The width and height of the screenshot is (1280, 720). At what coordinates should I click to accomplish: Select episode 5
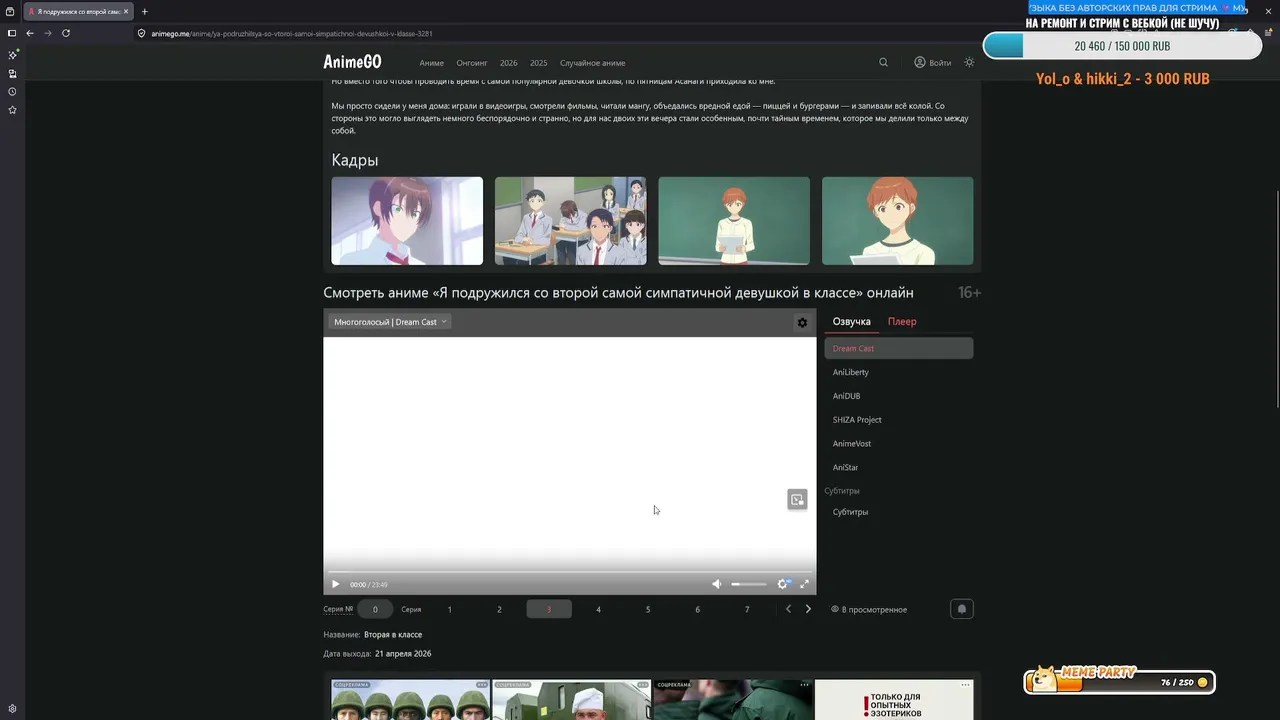648,609
